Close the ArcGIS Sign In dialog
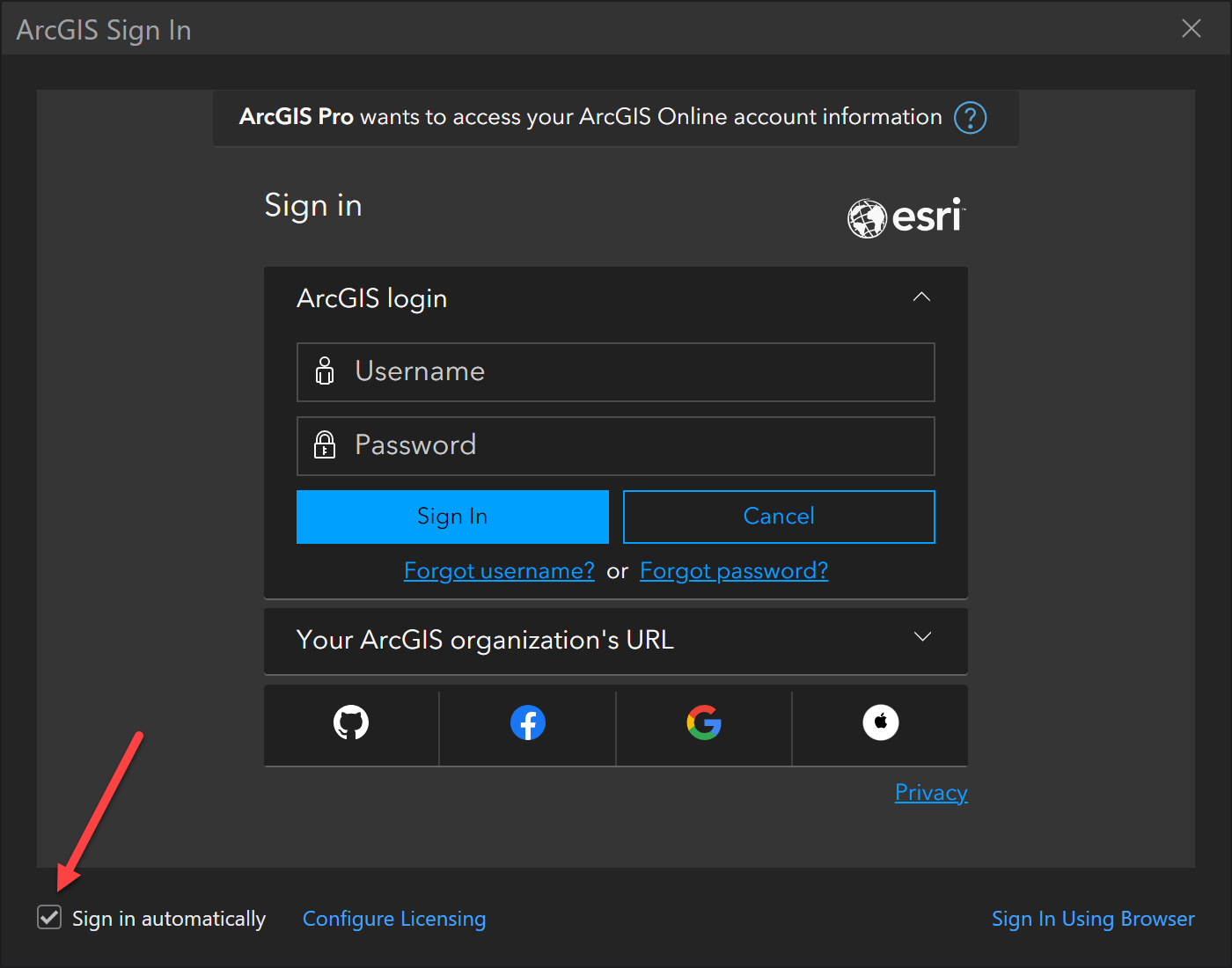The width and height of the screenshot is (1232, 968). 1192,29
